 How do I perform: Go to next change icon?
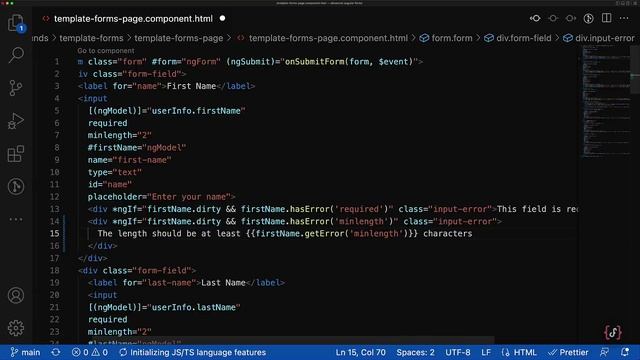[571, 18]
